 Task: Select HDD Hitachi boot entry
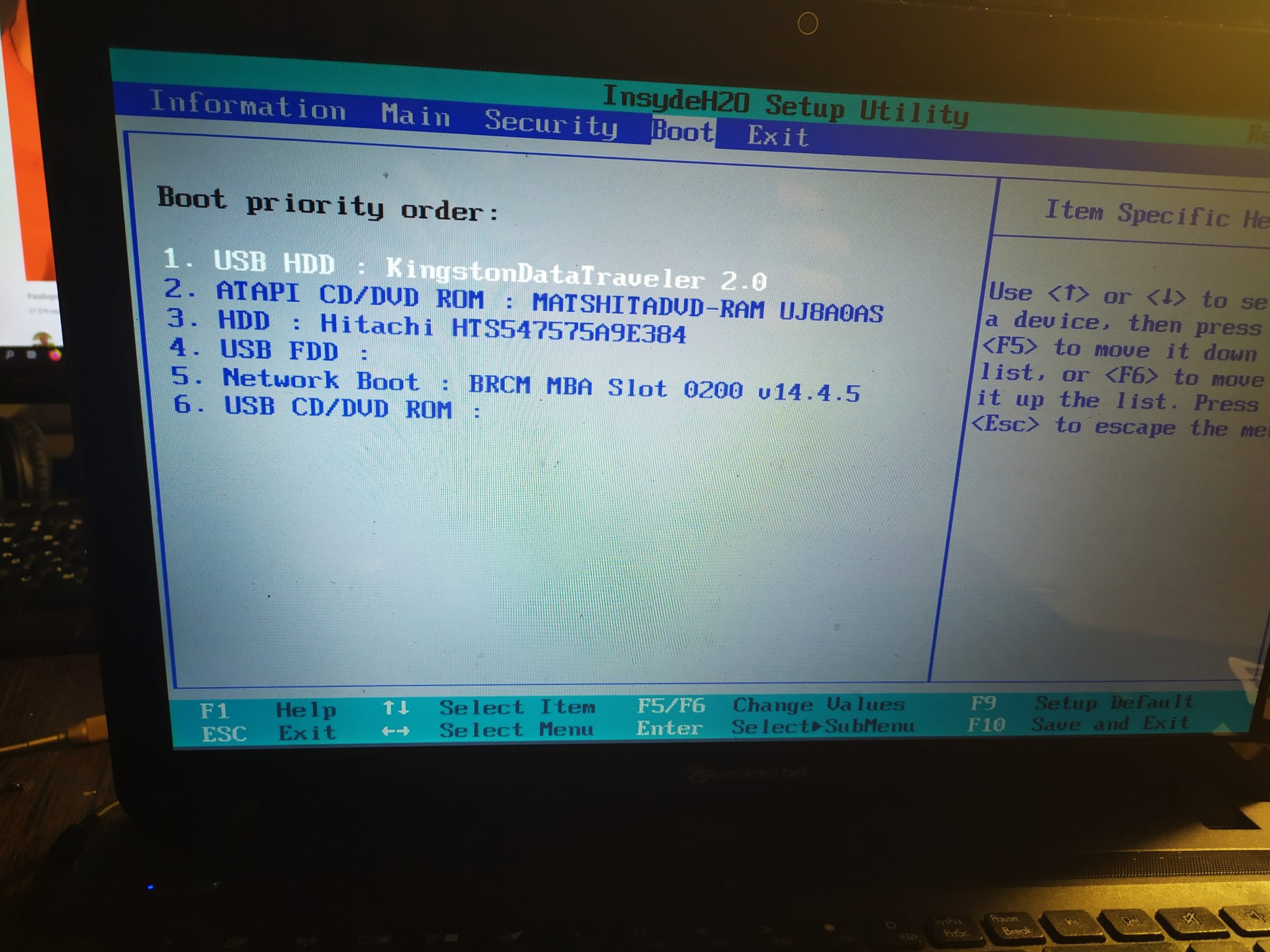tap(400, 327)
